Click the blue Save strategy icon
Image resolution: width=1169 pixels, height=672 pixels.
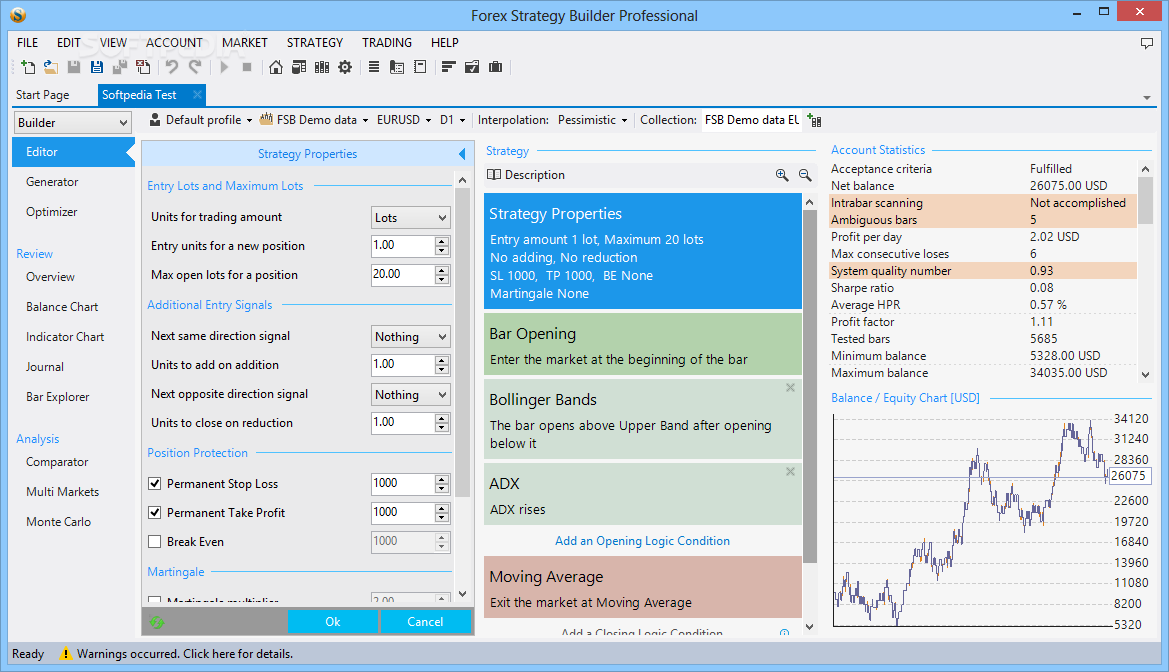(x=97, y=67)
